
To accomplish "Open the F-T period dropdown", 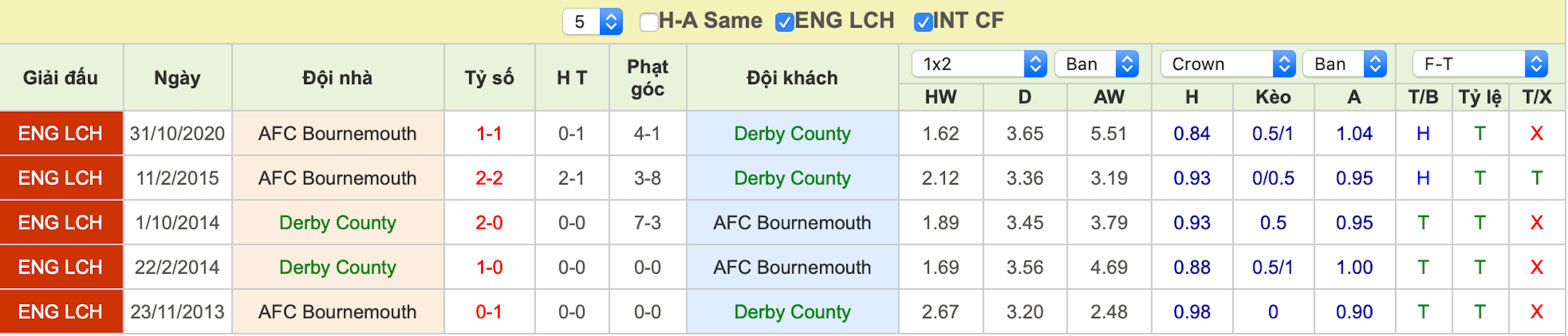I will click(1480, 64).
